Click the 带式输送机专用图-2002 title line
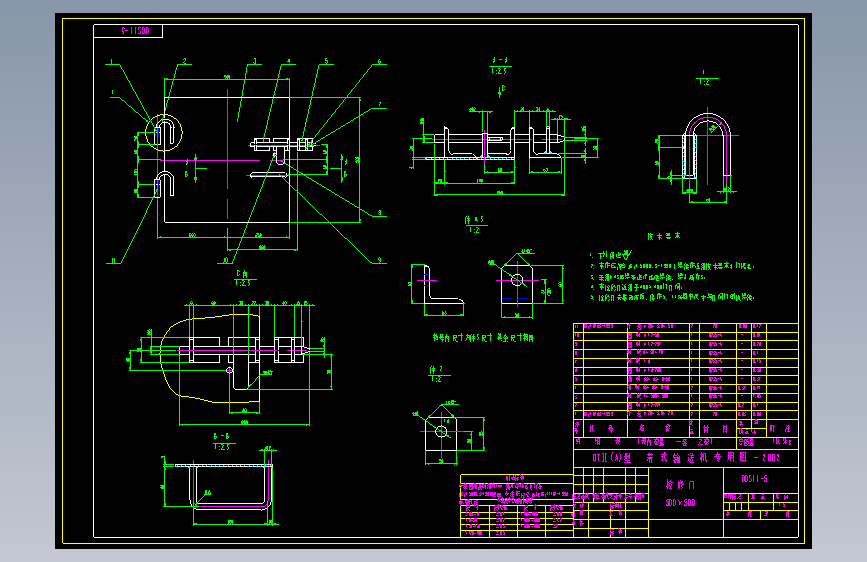This screenshot has width=867, height=562. [x=686, y=457]
